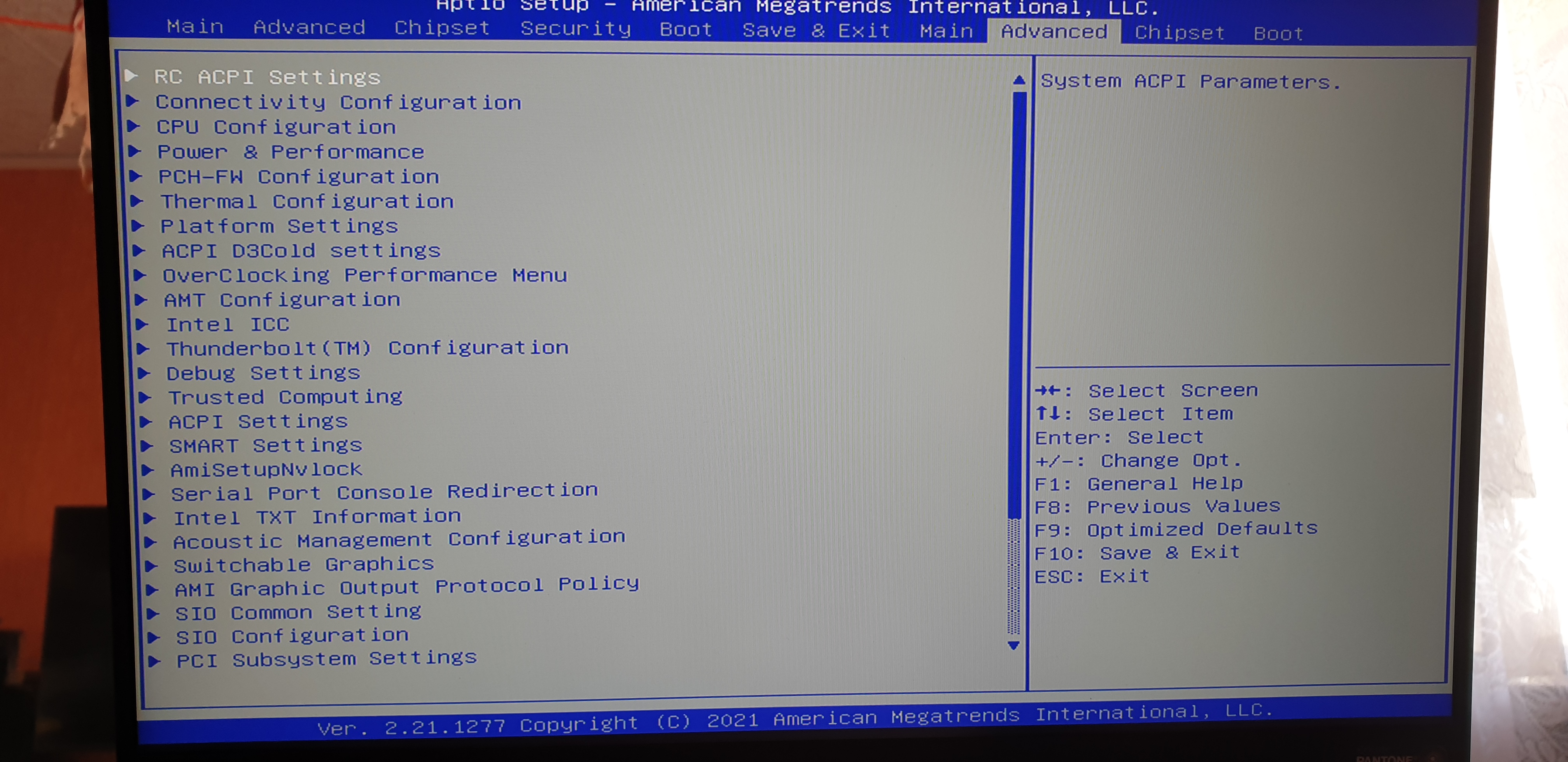This screenshot has height=762, width=1568.
Task: Open the first Chipset tab
Action: tap(442, 28)
